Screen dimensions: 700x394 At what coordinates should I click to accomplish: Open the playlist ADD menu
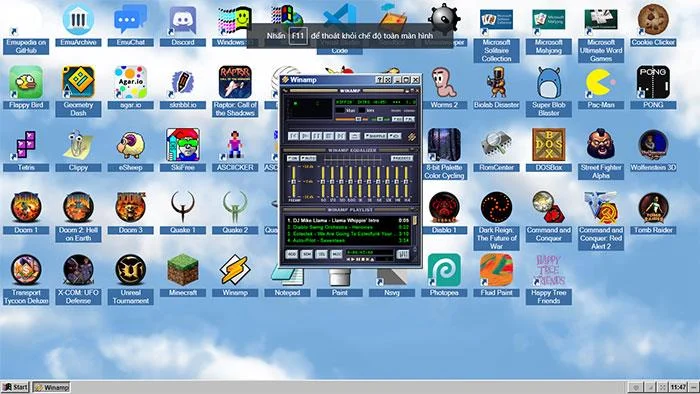coord(292,254)
